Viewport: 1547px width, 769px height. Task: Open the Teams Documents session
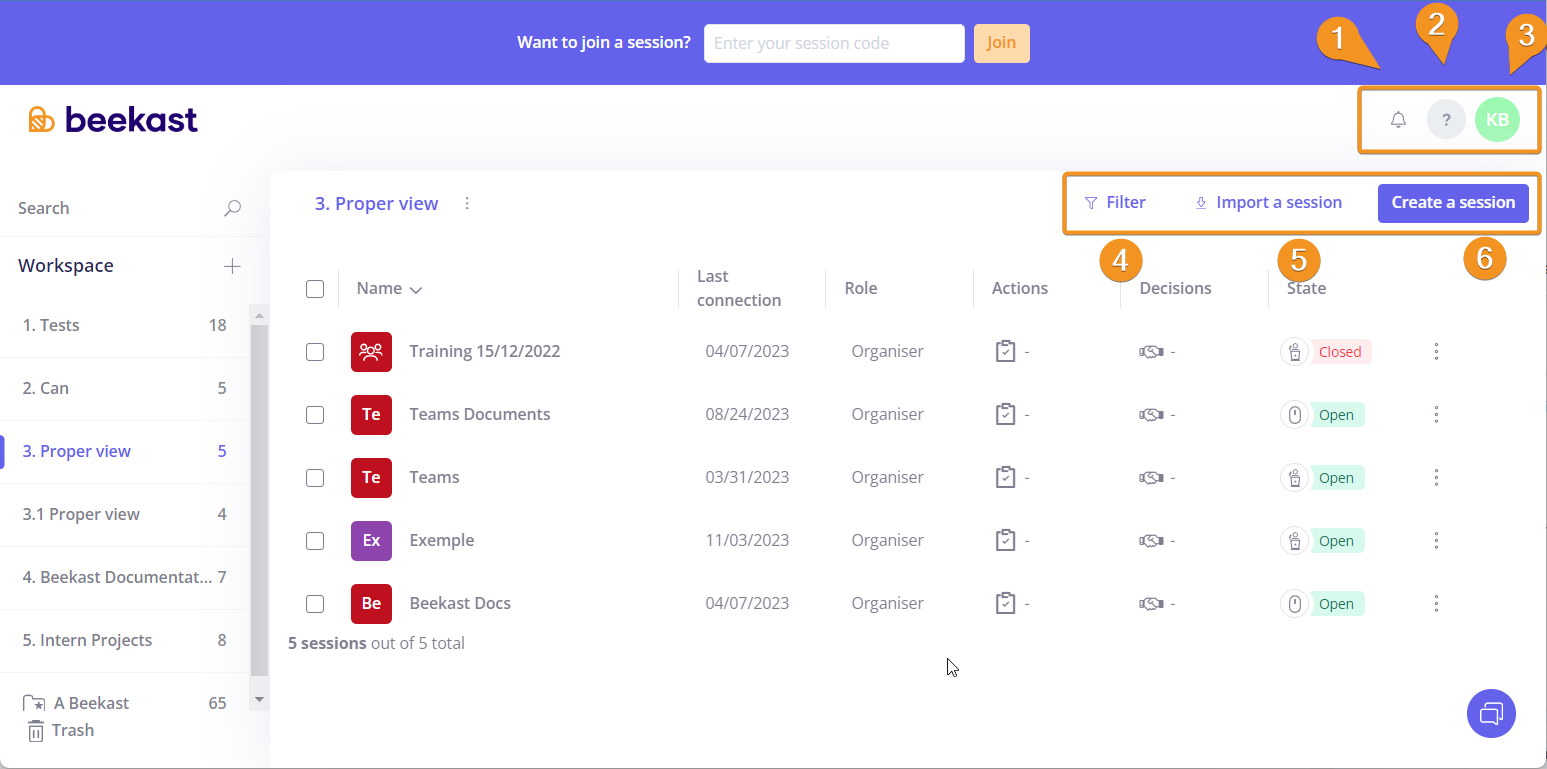click(480, 414)
